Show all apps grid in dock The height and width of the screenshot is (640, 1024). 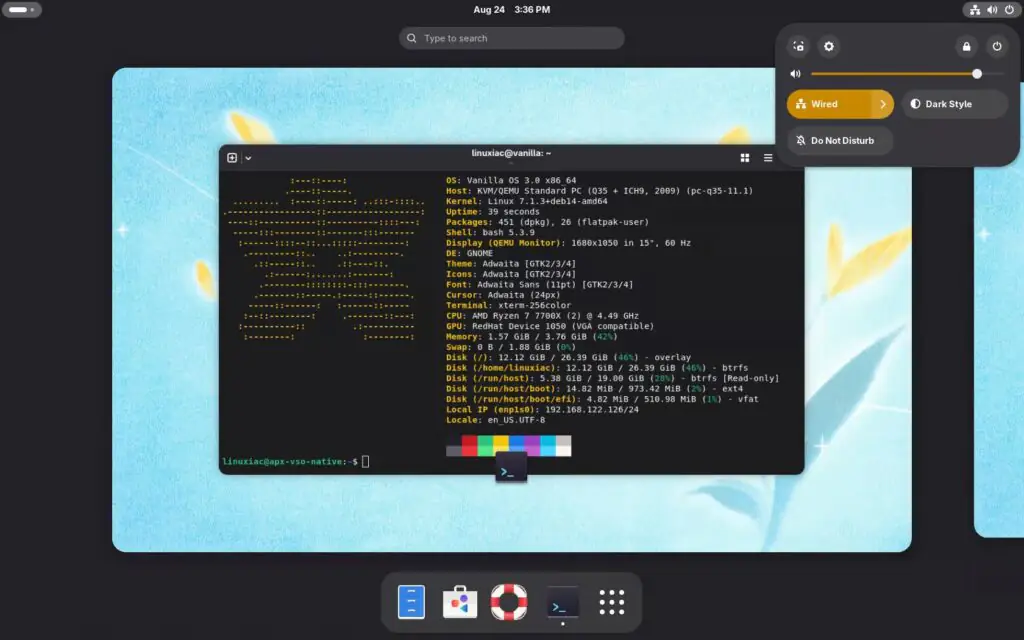click(x=612, y=602)
